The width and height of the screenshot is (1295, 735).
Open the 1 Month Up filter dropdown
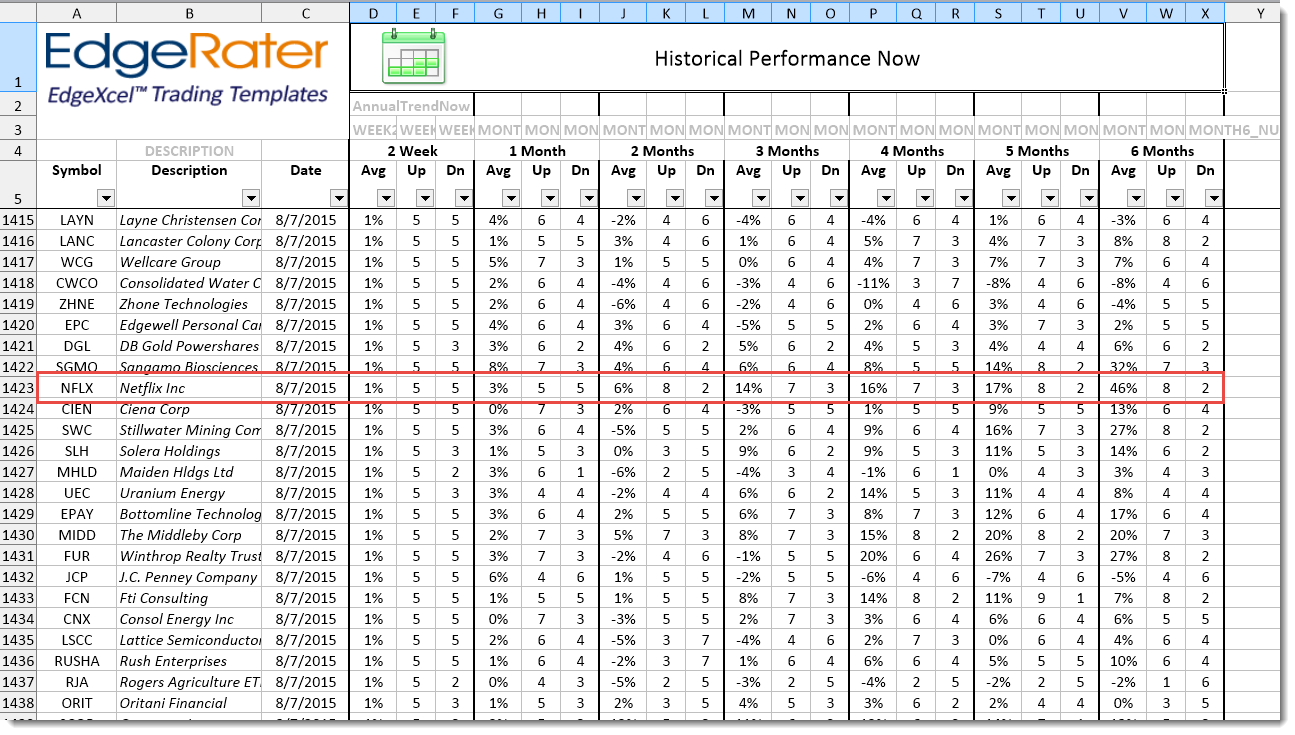(550, 198)
